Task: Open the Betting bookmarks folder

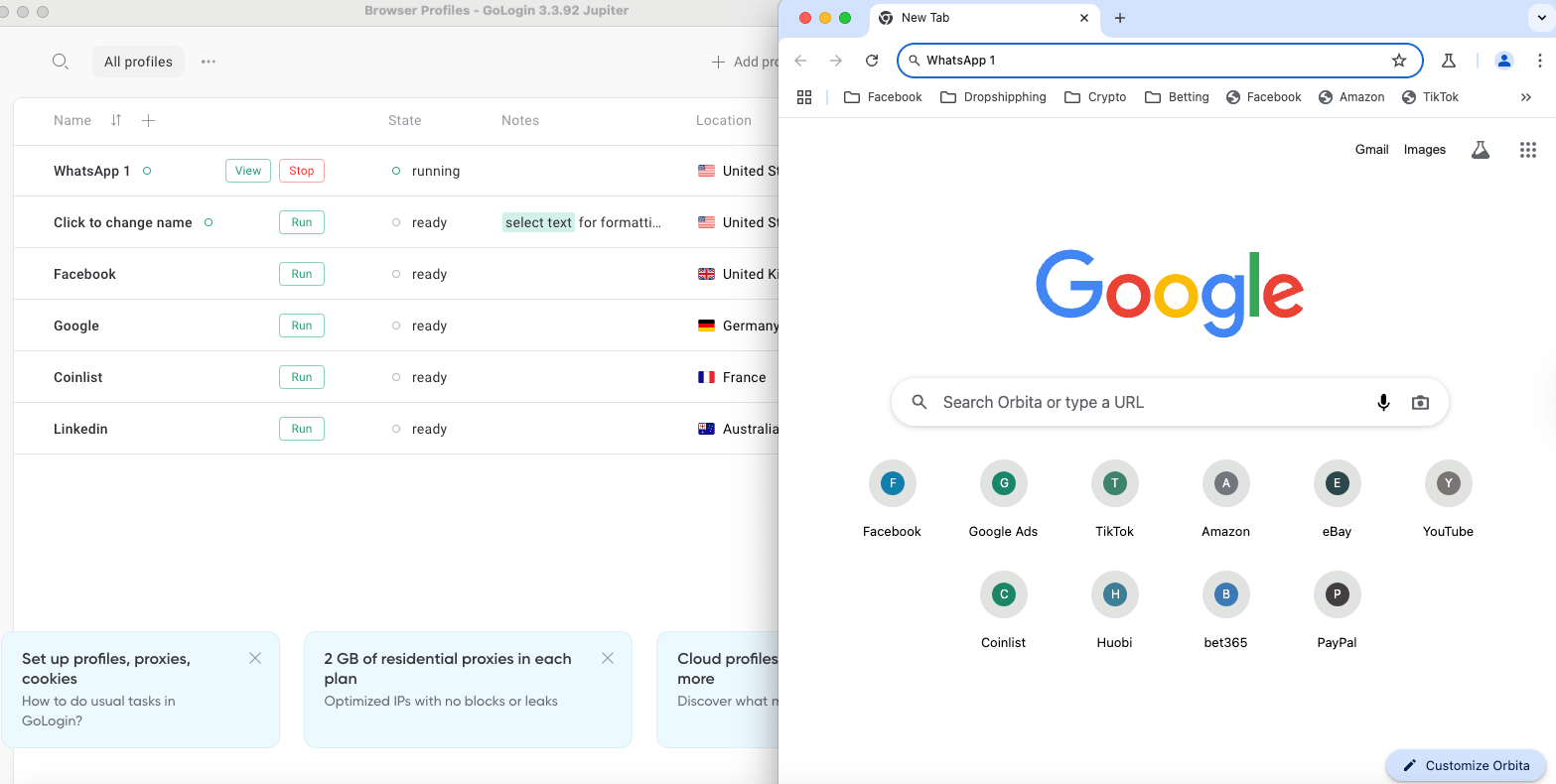Action: click(x=1177, y=97)
